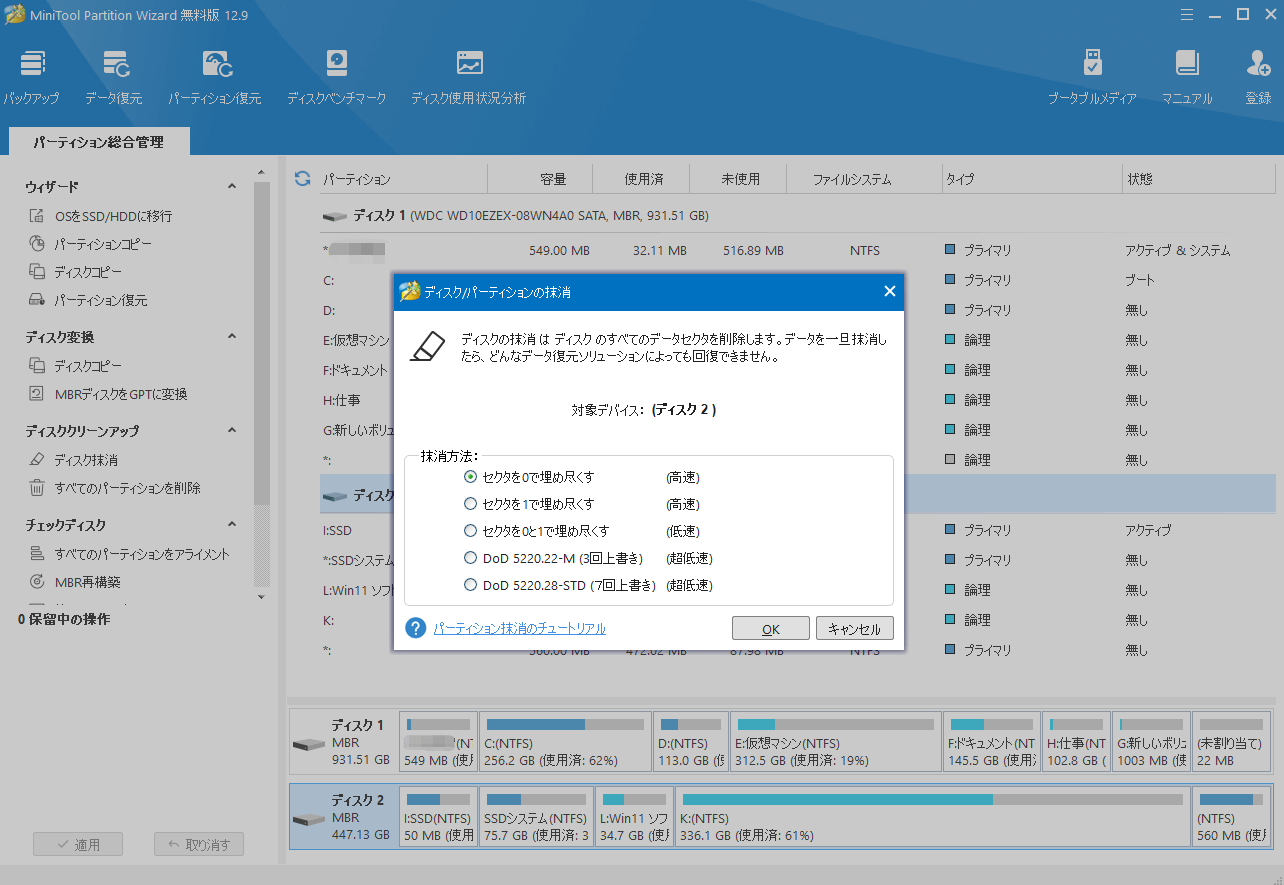Select MBRディスクをGPTに変換
The image size is (1284, 885).
[x=108, y=394]
